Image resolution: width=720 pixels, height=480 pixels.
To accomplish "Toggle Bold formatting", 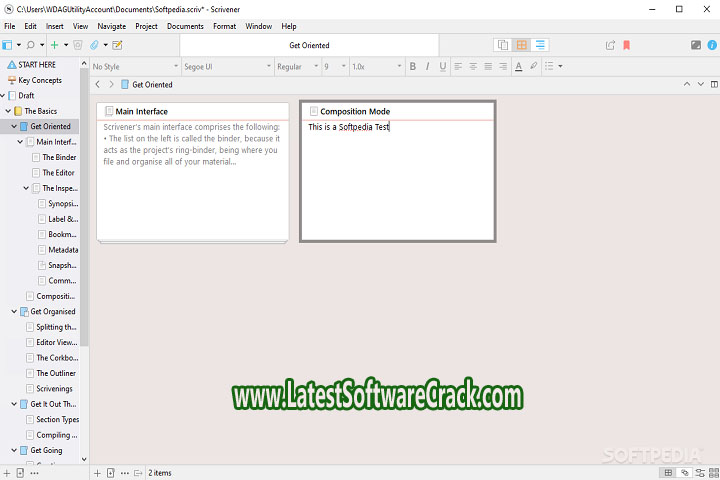I will pos(412,67).
